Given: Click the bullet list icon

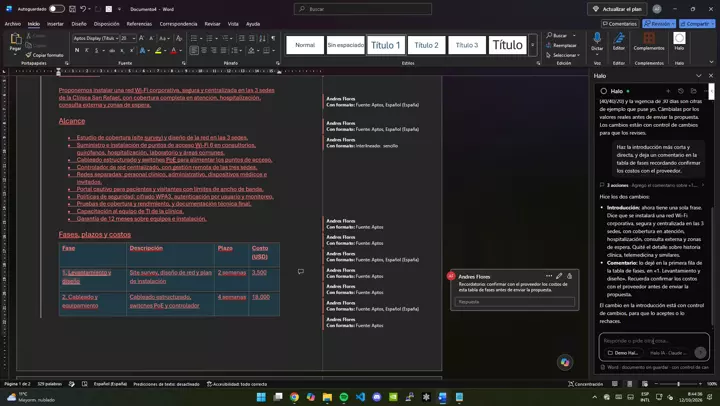Looking at the screenshot, I should [x=194, y=38].
